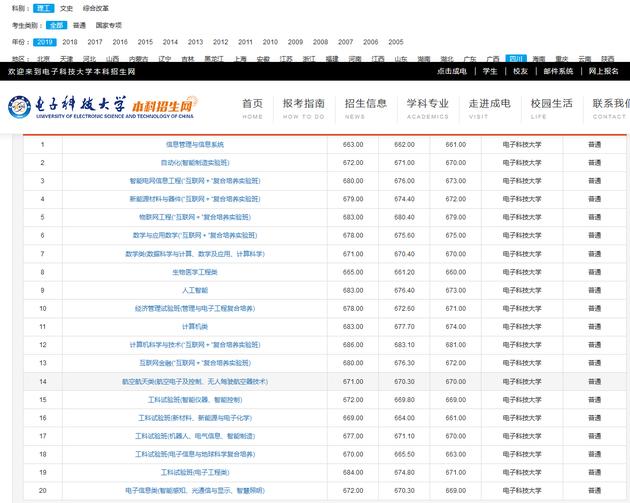
Task: Select year 2008 filter
Action: click(x=321, y=42)
